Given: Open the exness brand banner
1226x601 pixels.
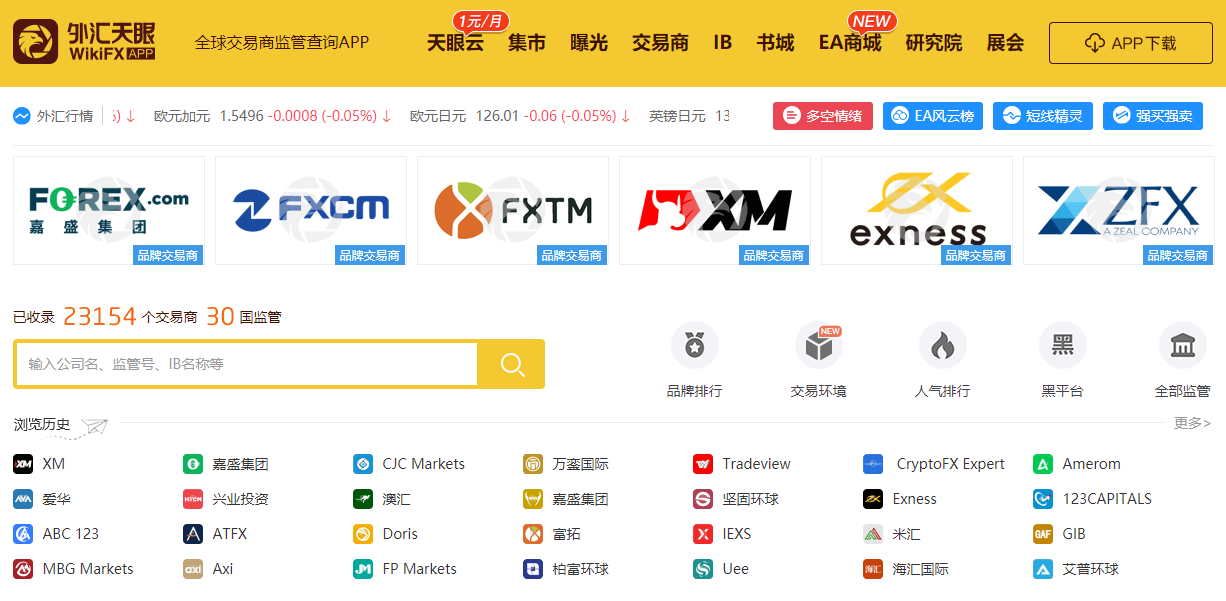Looking at the screenshot, I should pyautogui.click(x=917, y=210).
